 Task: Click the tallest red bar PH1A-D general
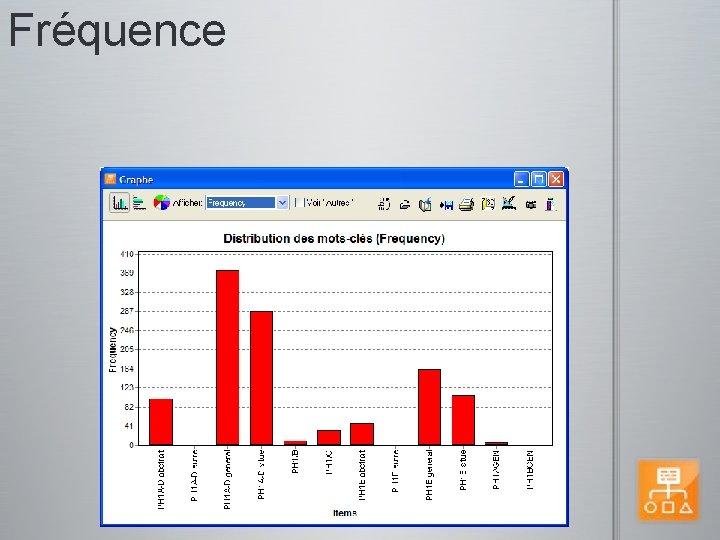tap(228, 358)
